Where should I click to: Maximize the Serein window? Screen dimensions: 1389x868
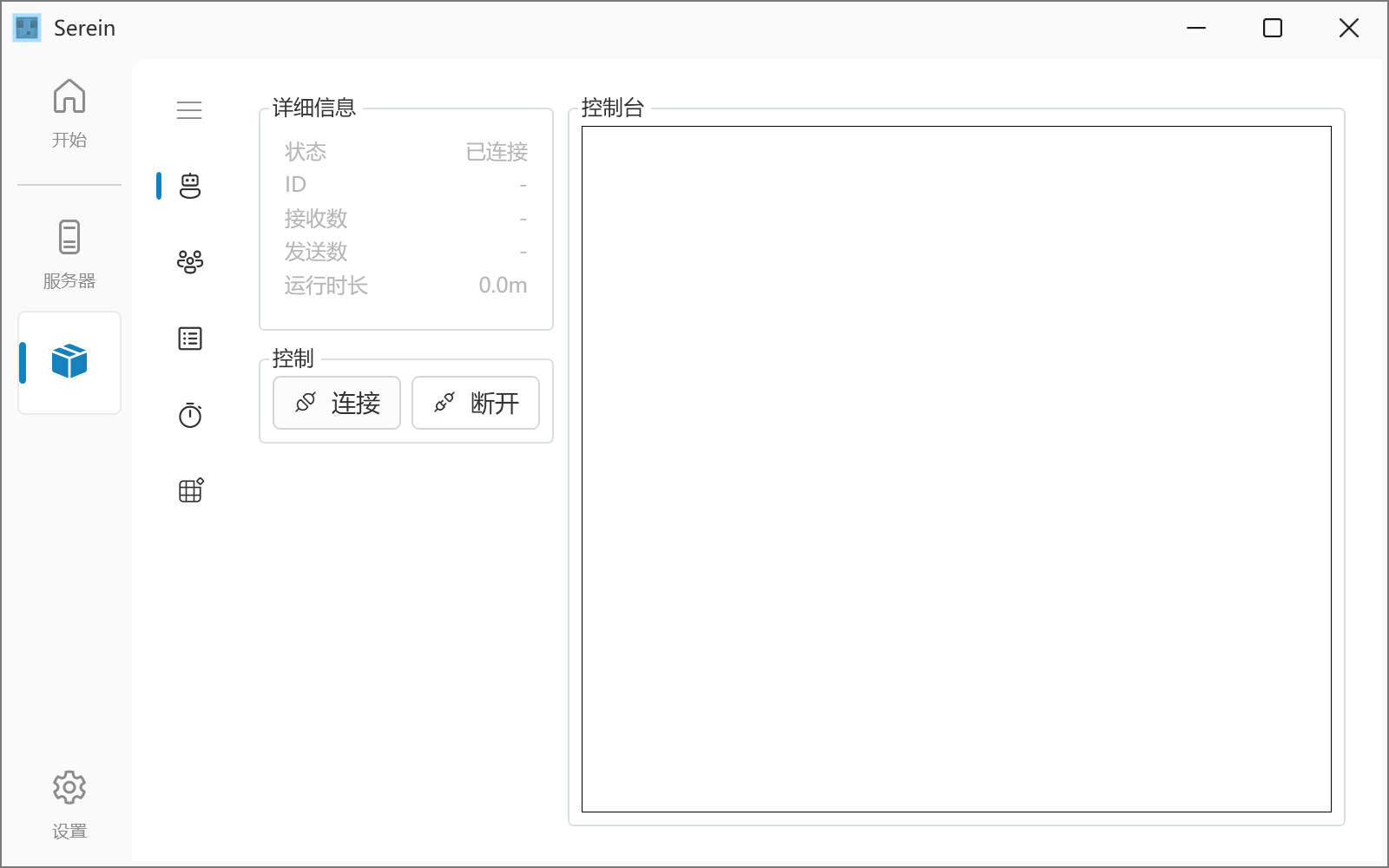tap(1273, 28)
